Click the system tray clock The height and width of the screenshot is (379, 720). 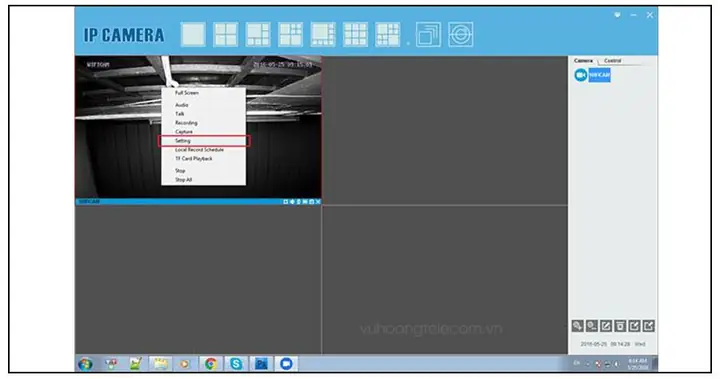(638, 364)
